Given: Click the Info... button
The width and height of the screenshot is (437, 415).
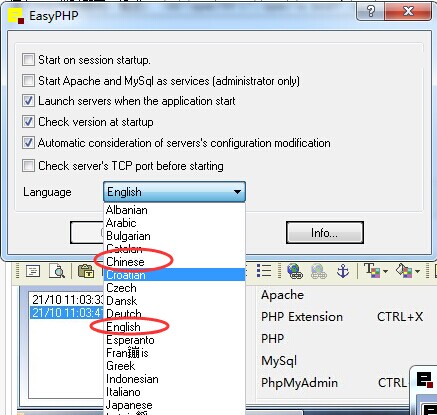Looking at the screenshot, I should click(325, 233).
